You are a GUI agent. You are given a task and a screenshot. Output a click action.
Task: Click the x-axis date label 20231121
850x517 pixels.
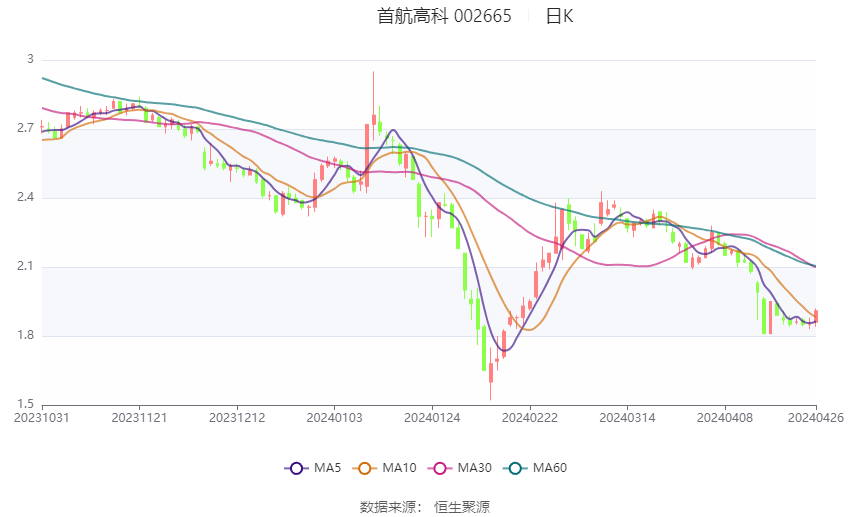coord(139,418)
